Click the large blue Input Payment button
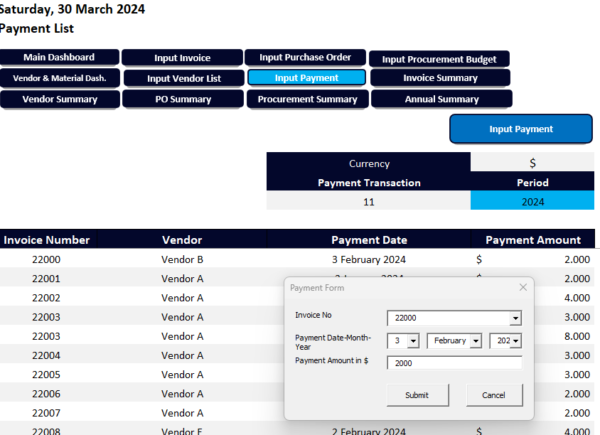Screen dimensions: 600x435 pos(520,129)
